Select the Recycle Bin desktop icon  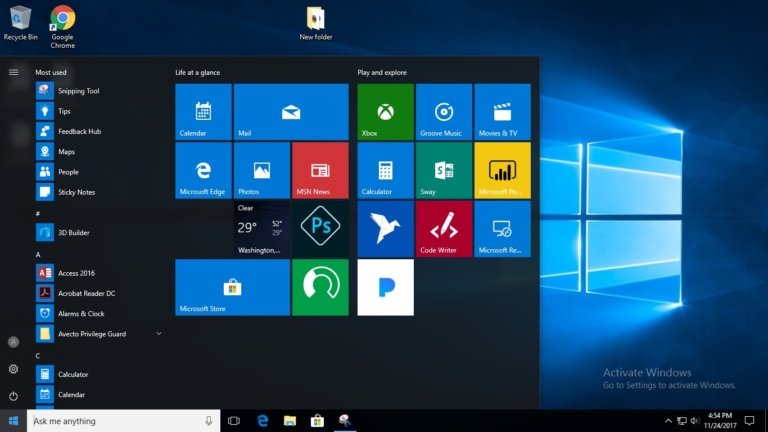pyautogui.click(x=21, y=23)
